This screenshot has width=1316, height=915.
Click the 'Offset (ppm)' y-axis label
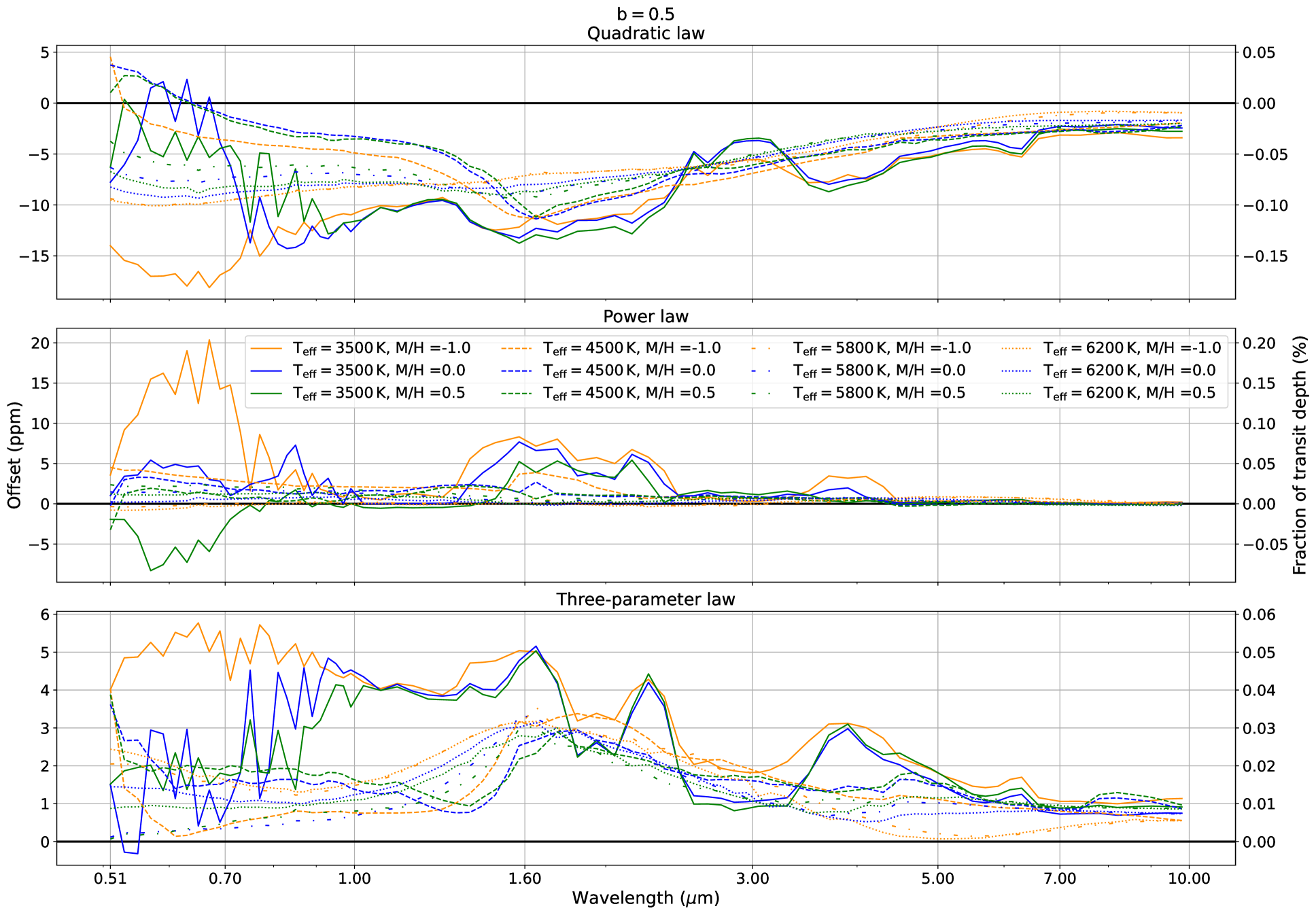click(x=15, y=455)
